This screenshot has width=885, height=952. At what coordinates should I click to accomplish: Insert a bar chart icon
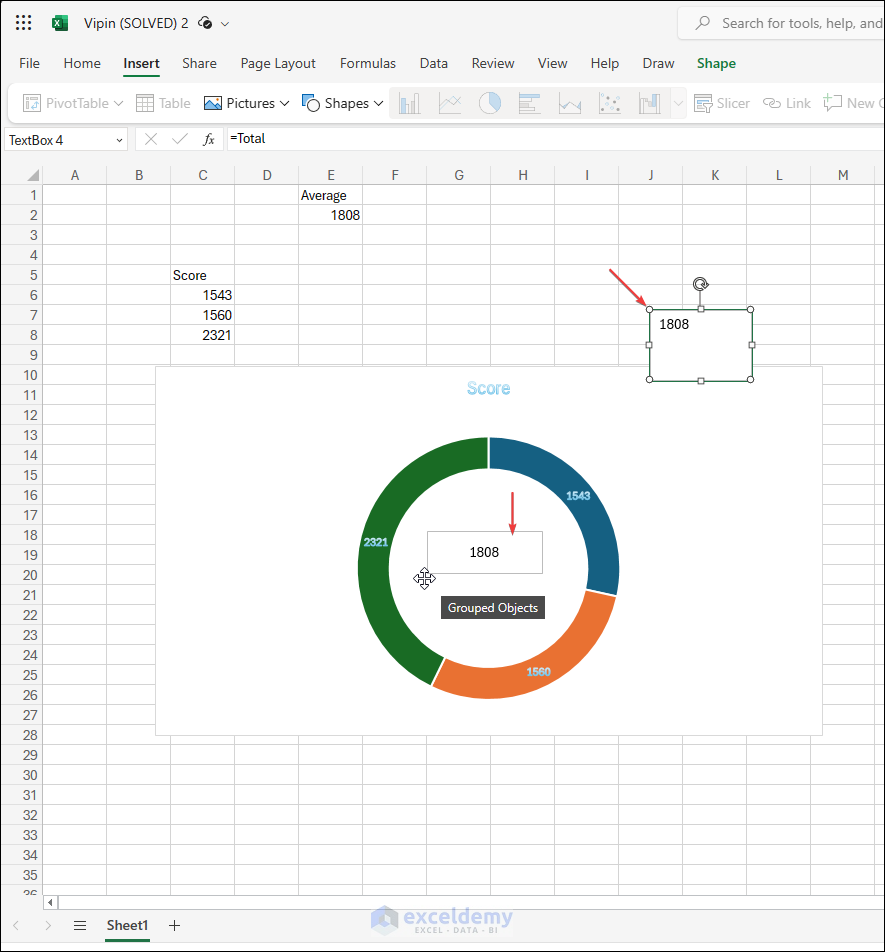pos(529,103)
